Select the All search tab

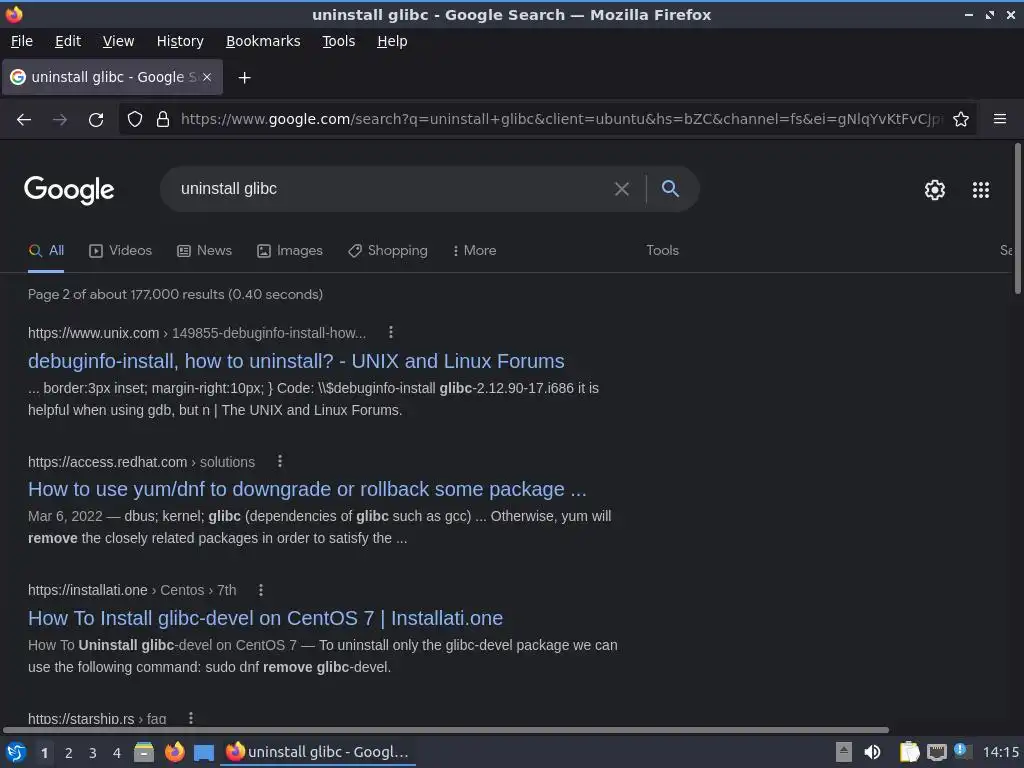[x=46, y=251]
